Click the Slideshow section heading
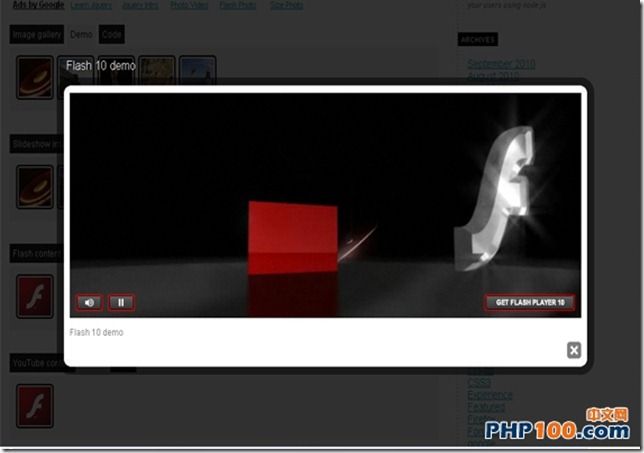Image resolution: width=644 pixels, height=453 pixels. [36, 144]
